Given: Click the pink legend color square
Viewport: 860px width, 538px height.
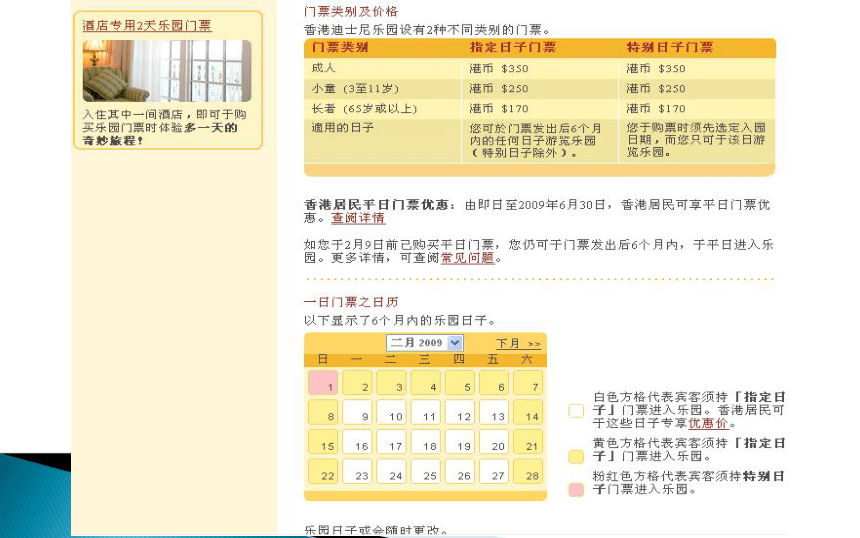Looking at the screenshot, I should tap(576, 490).
